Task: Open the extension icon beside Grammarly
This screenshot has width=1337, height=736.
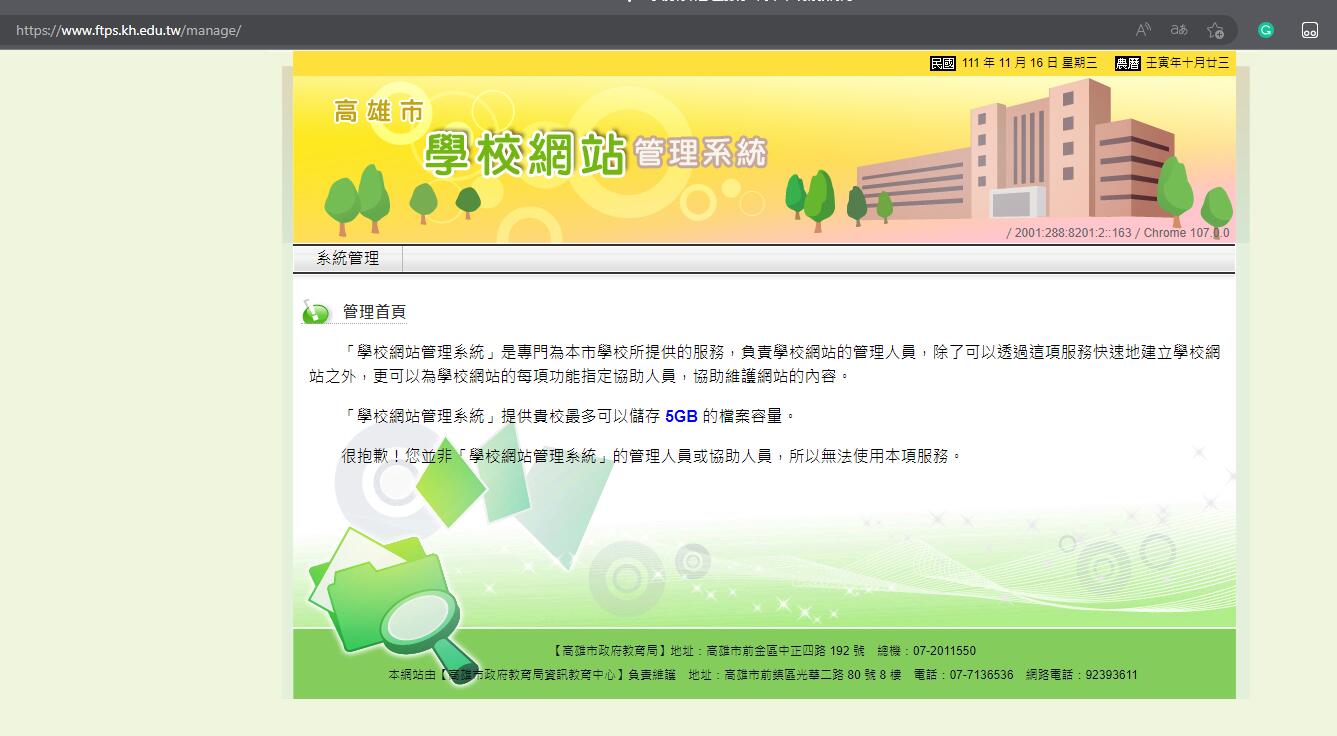Action: 1310,30
